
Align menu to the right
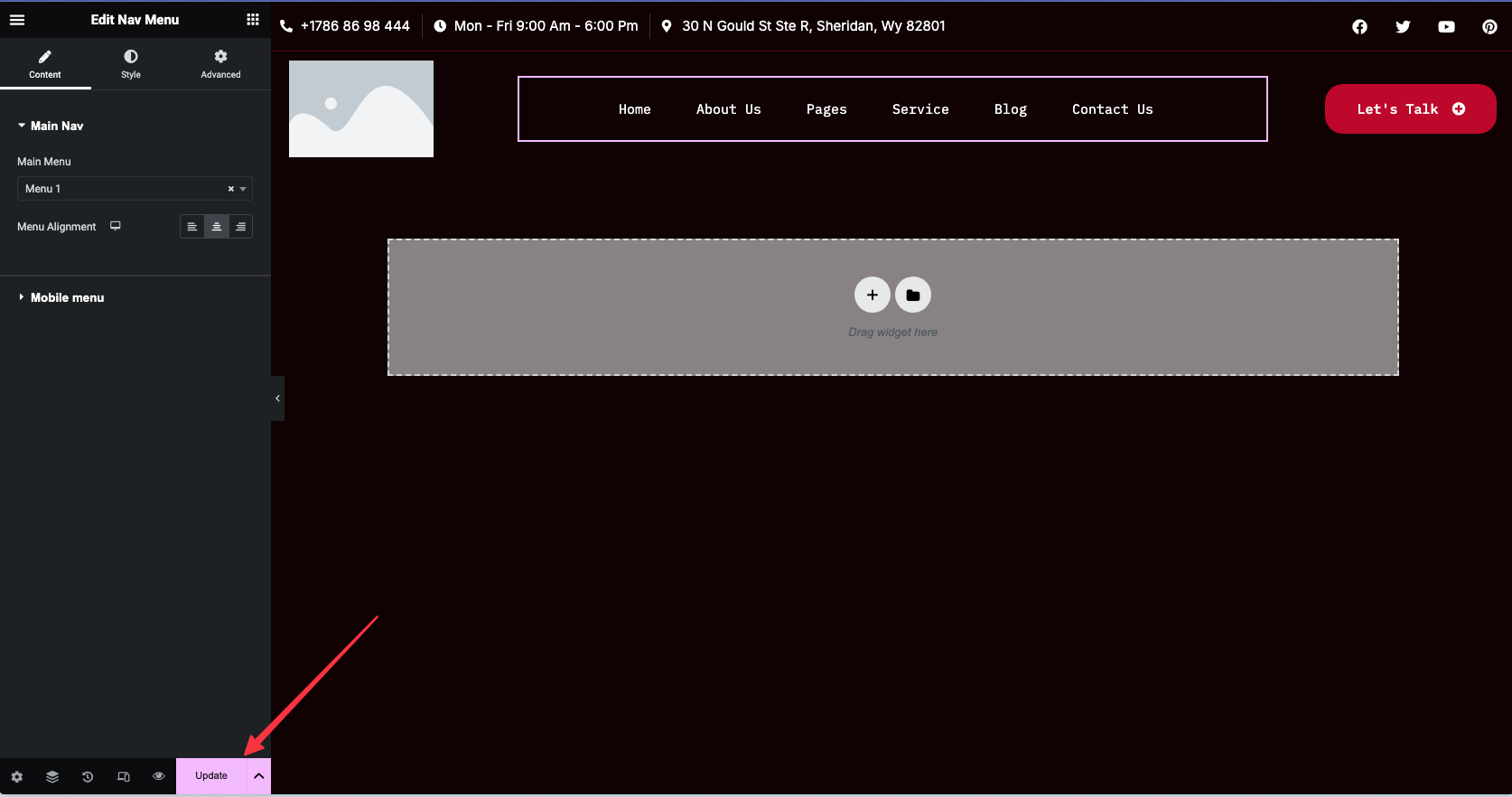[241, 227]
